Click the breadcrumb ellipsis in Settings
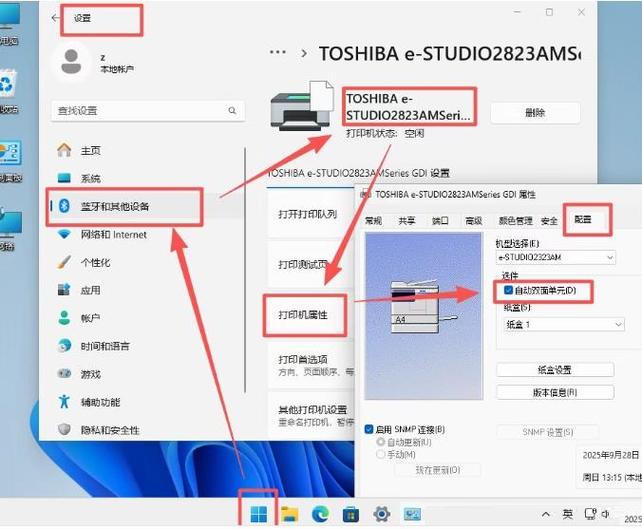Viewport: 642px width, 529px height. [x=278, y=52]
